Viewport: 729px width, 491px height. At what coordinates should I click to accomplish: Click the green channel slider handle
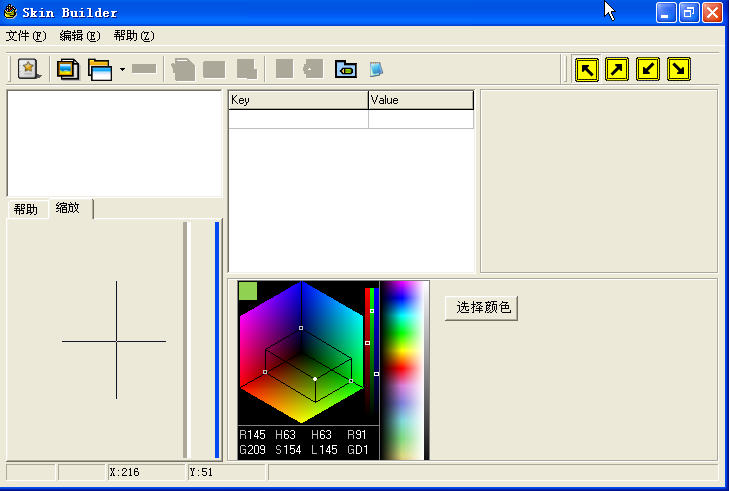pos(372,311)
